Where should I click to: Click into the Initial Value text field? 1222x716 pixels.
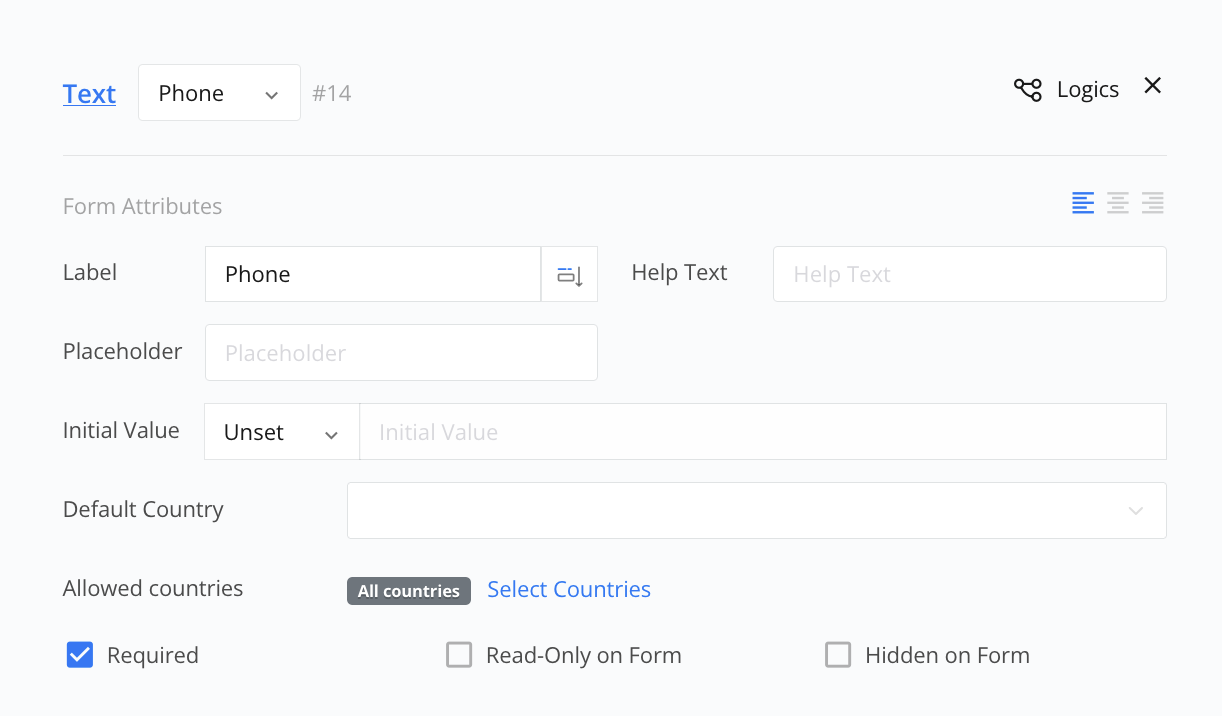coord(762,432)
